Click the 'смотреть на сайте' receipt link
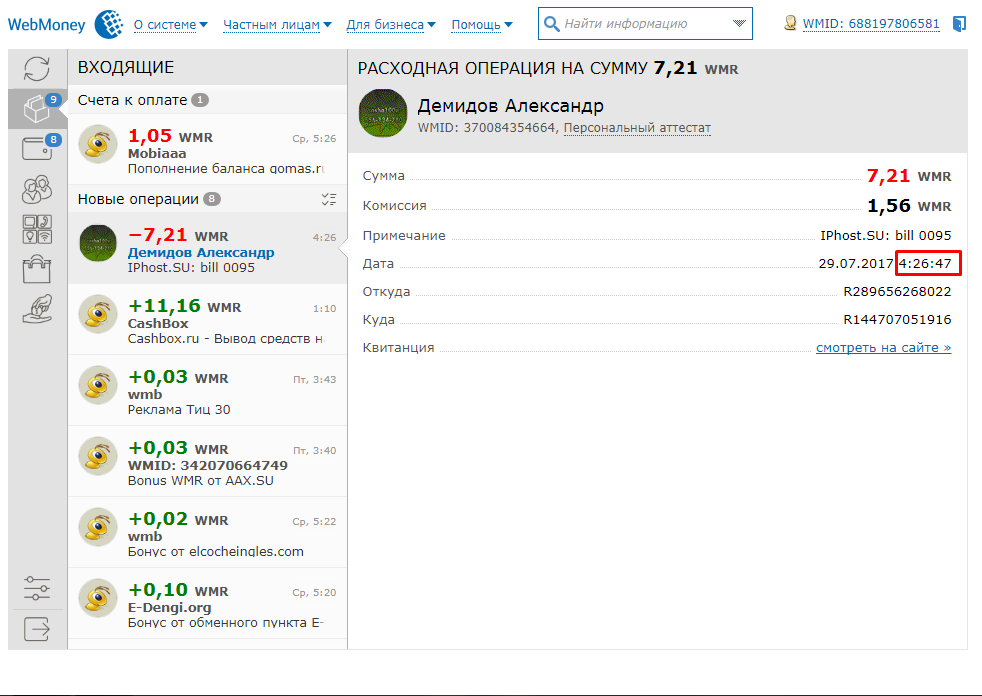 pos(883,348)
